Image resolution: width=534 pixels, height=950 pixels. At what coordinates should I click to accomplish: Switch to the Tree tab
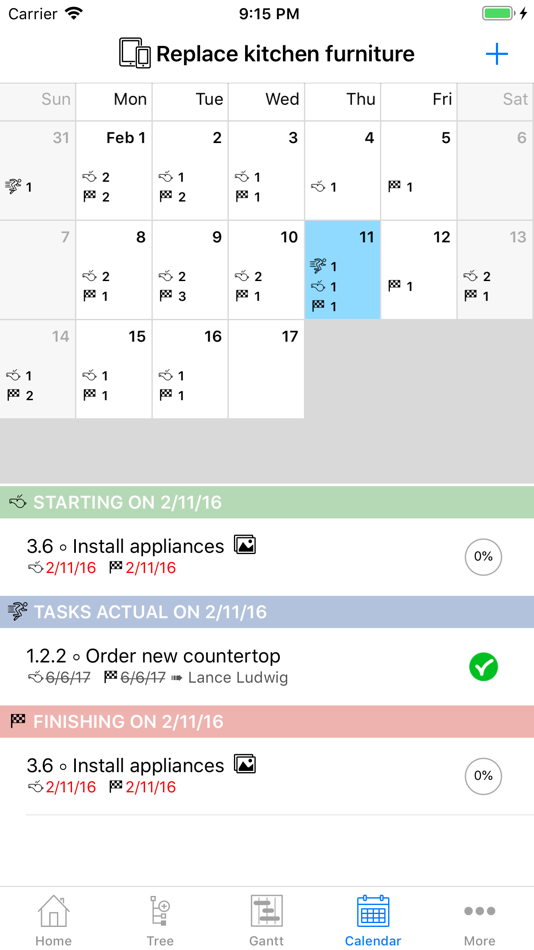pos(160,921)
